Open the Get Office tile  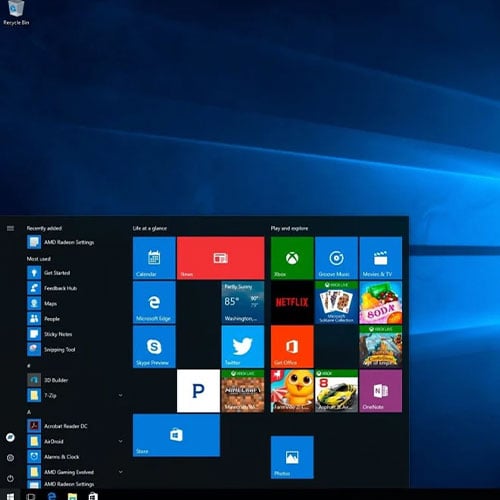(x=292, y=347)
